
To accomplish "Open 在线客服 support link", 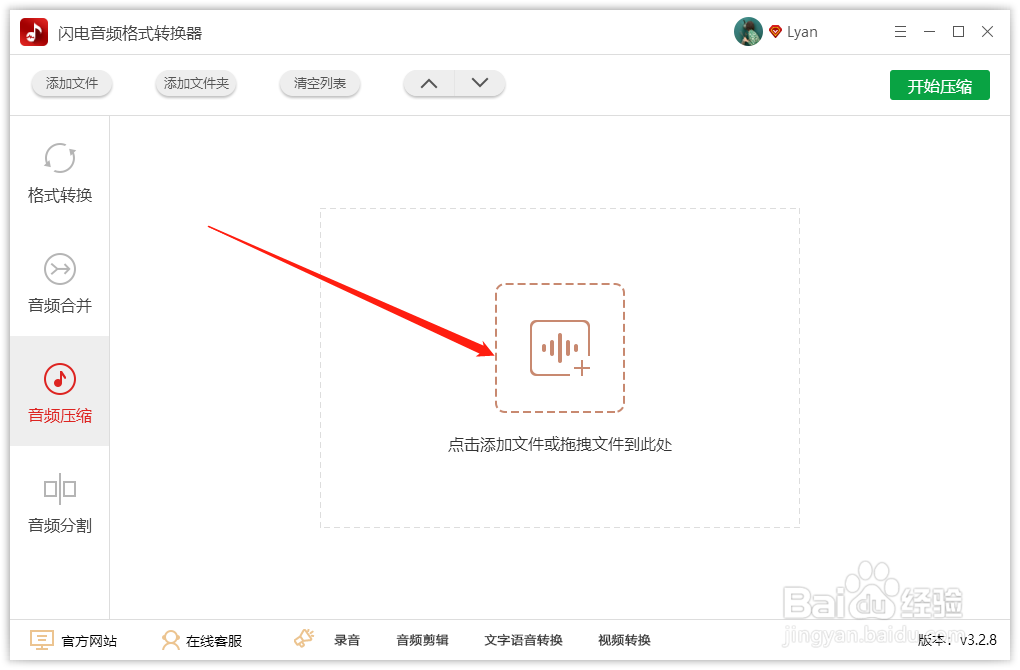I will click(x=214, y=641).
